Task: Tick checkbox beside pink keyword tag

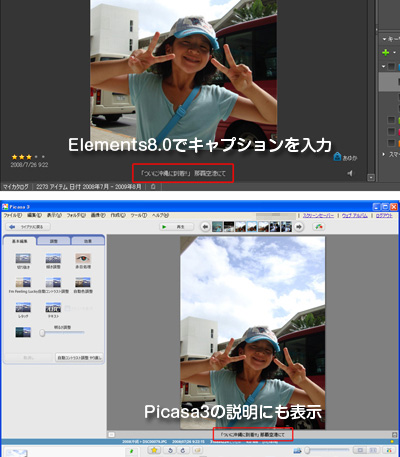Action: click(x=391, y=131)
